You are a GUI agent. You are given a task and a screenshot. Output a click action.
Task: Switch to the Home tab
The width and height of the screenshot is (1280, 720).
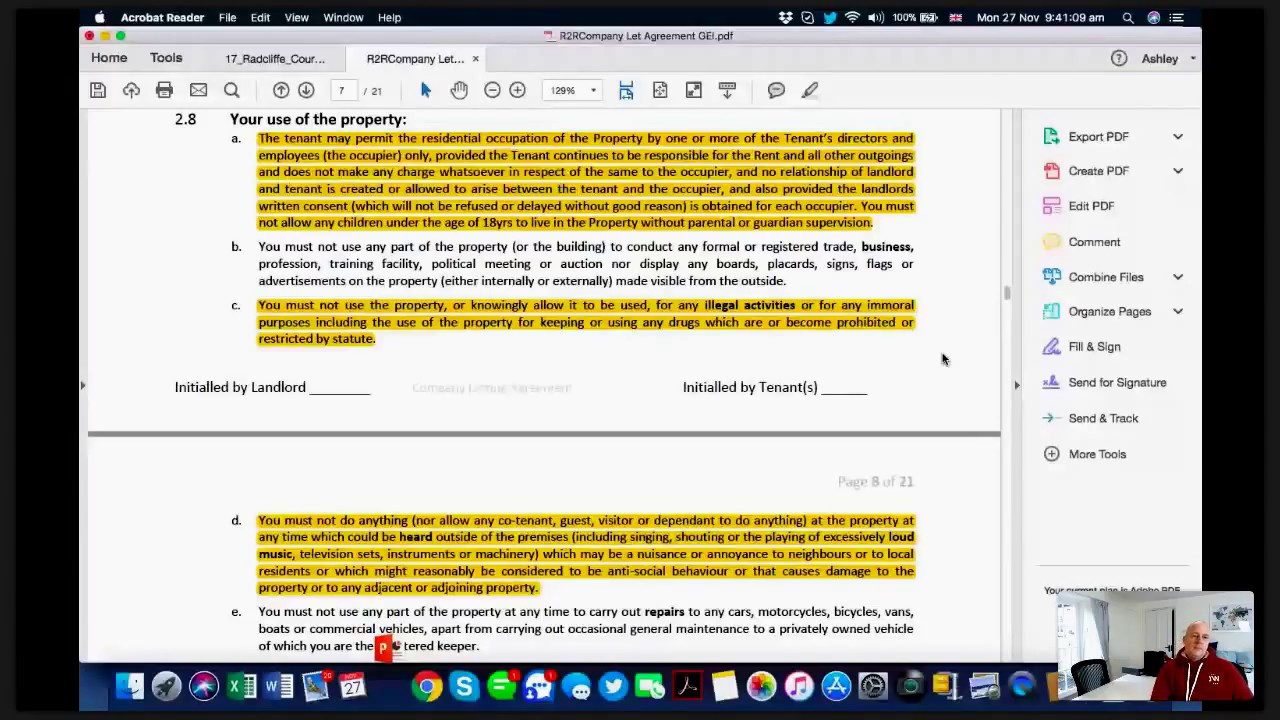click(x=109, y=58)
